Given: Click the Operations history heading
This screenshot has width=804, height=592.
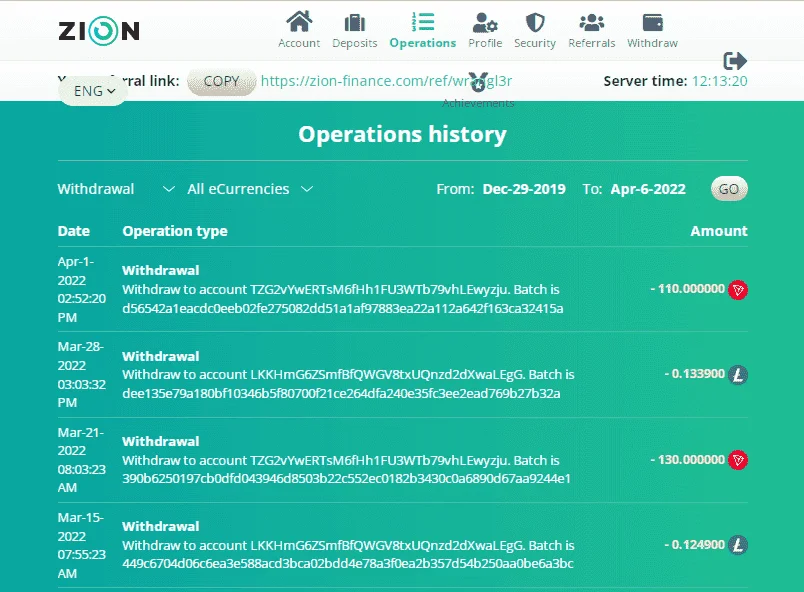Looking at the screenshot, I should click(403, 134).
